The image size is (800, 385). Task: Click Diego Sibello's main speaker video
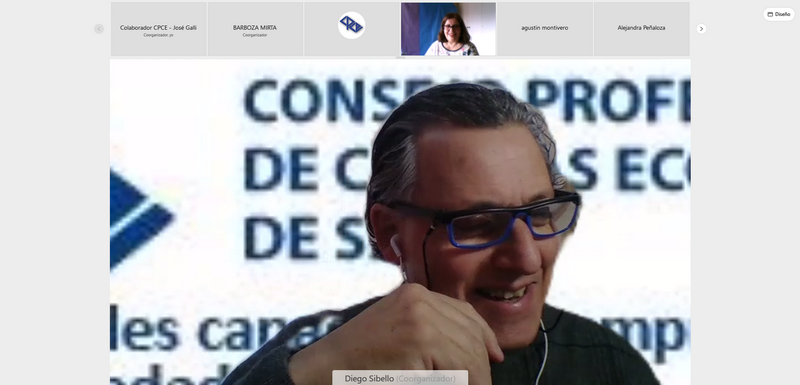pos(400,222)
